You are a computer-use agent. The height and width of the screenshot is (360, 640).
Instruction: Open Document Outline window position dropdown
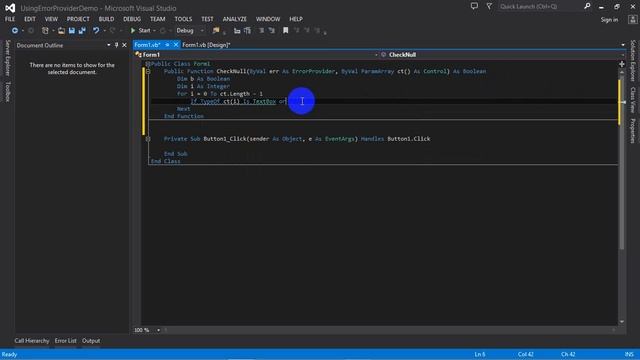(109, 45)
